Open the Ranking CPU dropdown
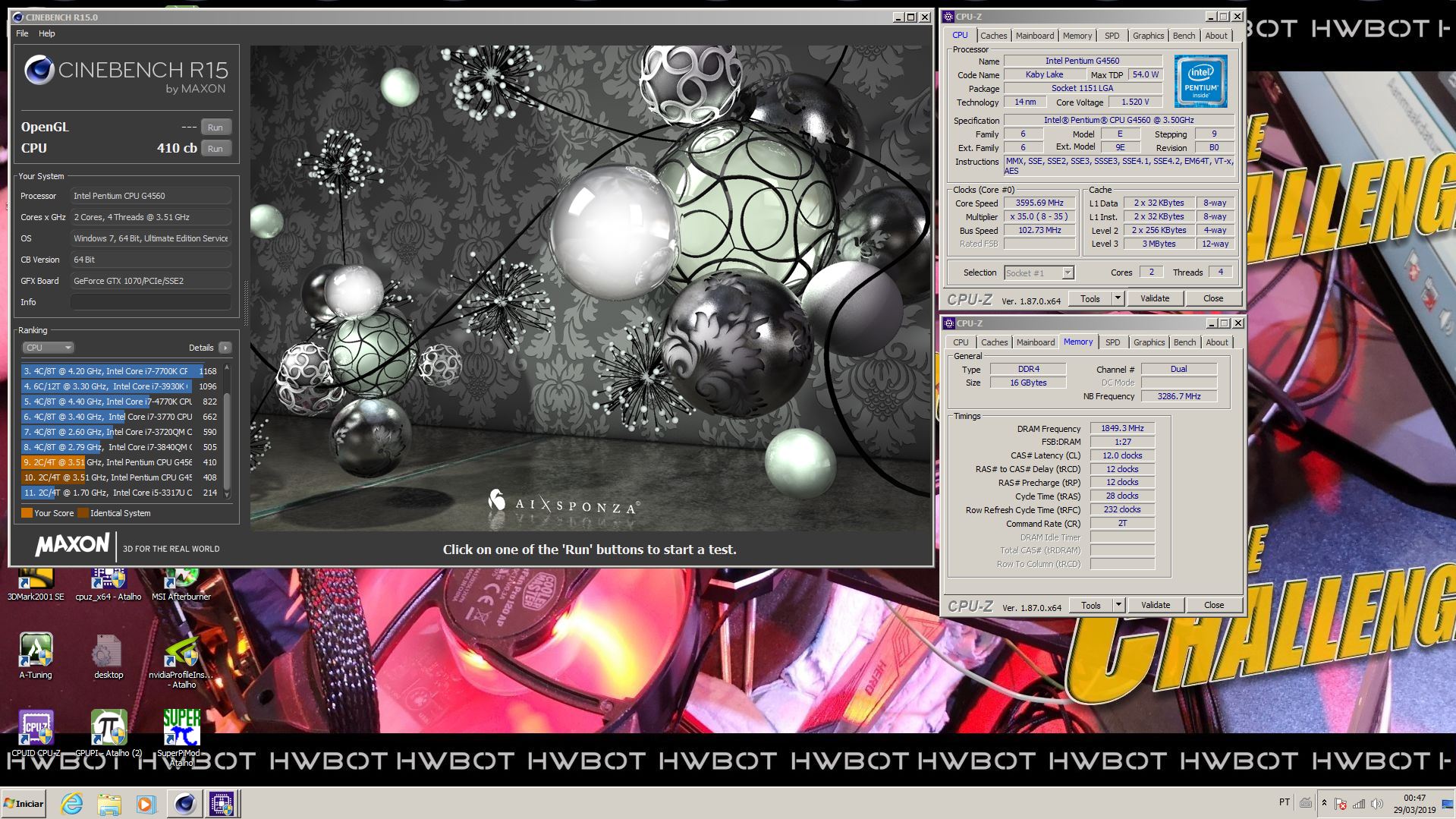This screenshot has height=819, width=1456. click(x=48, y=348)
